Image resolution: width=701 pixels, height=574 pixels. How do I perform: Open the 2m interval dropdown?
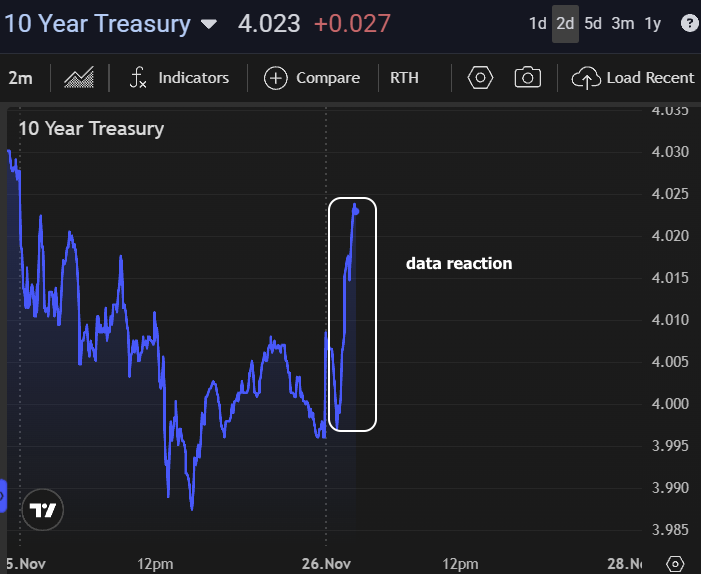coord(19,78)
